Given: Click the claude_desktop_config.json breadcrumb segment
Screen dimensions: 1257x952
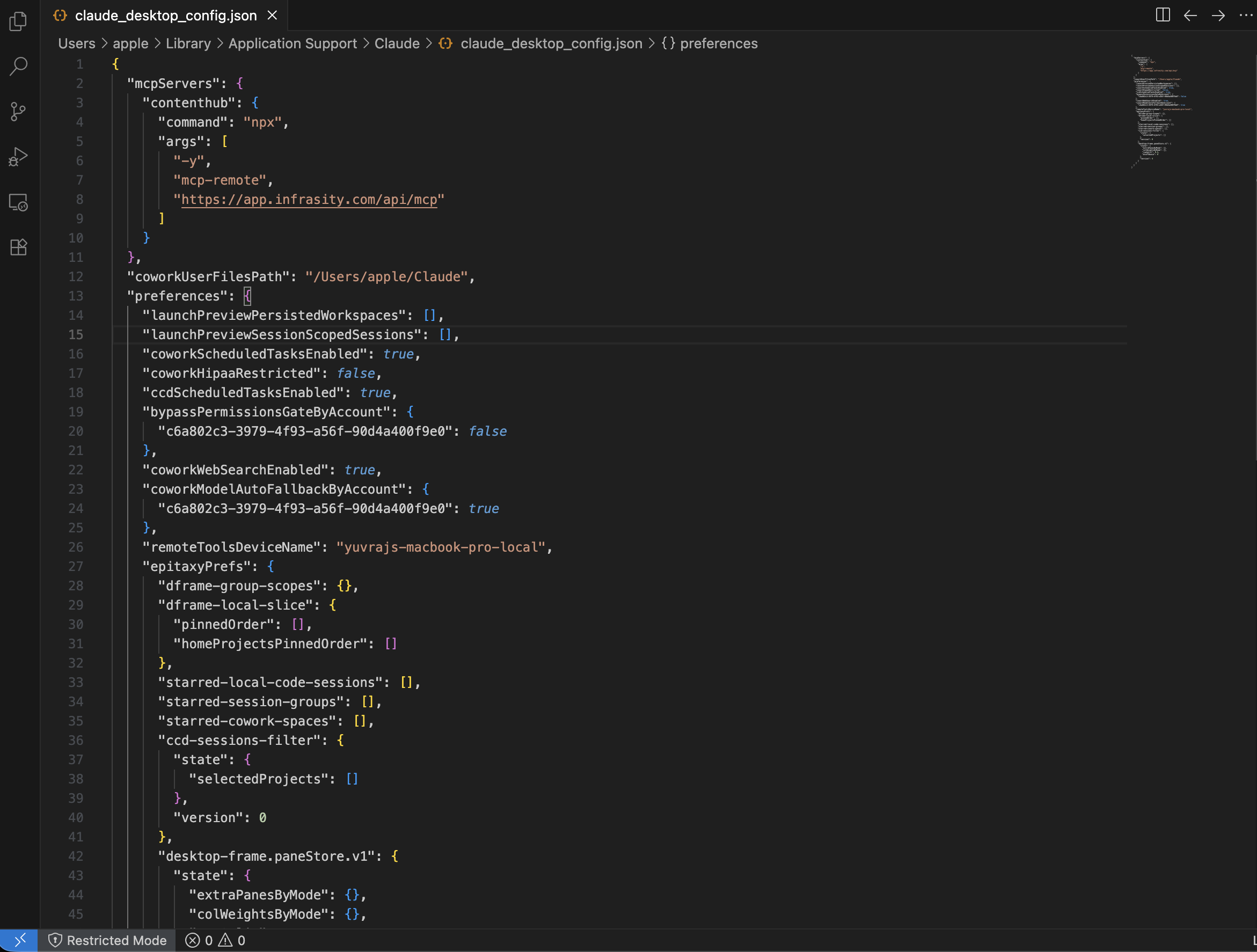Looking at the screenshot, I should coord(551,43).
